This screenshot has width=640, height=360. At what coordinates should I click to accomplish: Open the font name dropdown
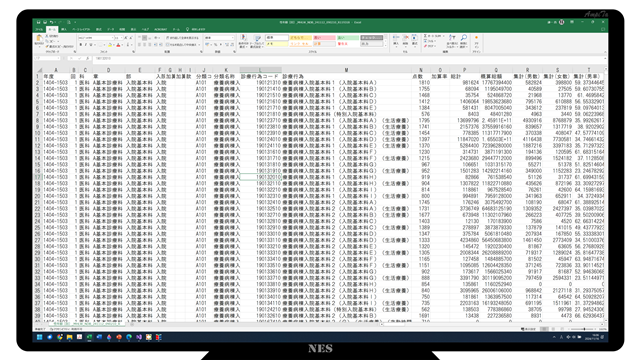(x=113, y=38)
